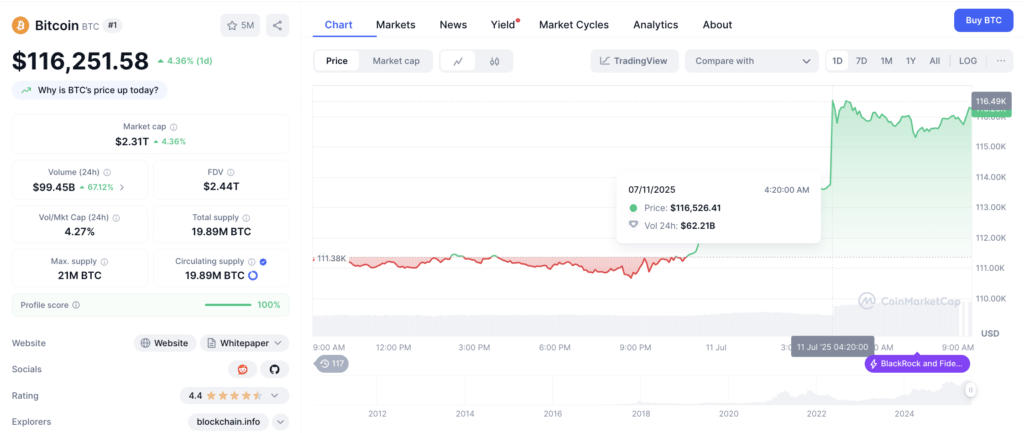Toggle LOG scale on chart

[x=968, y=61]
